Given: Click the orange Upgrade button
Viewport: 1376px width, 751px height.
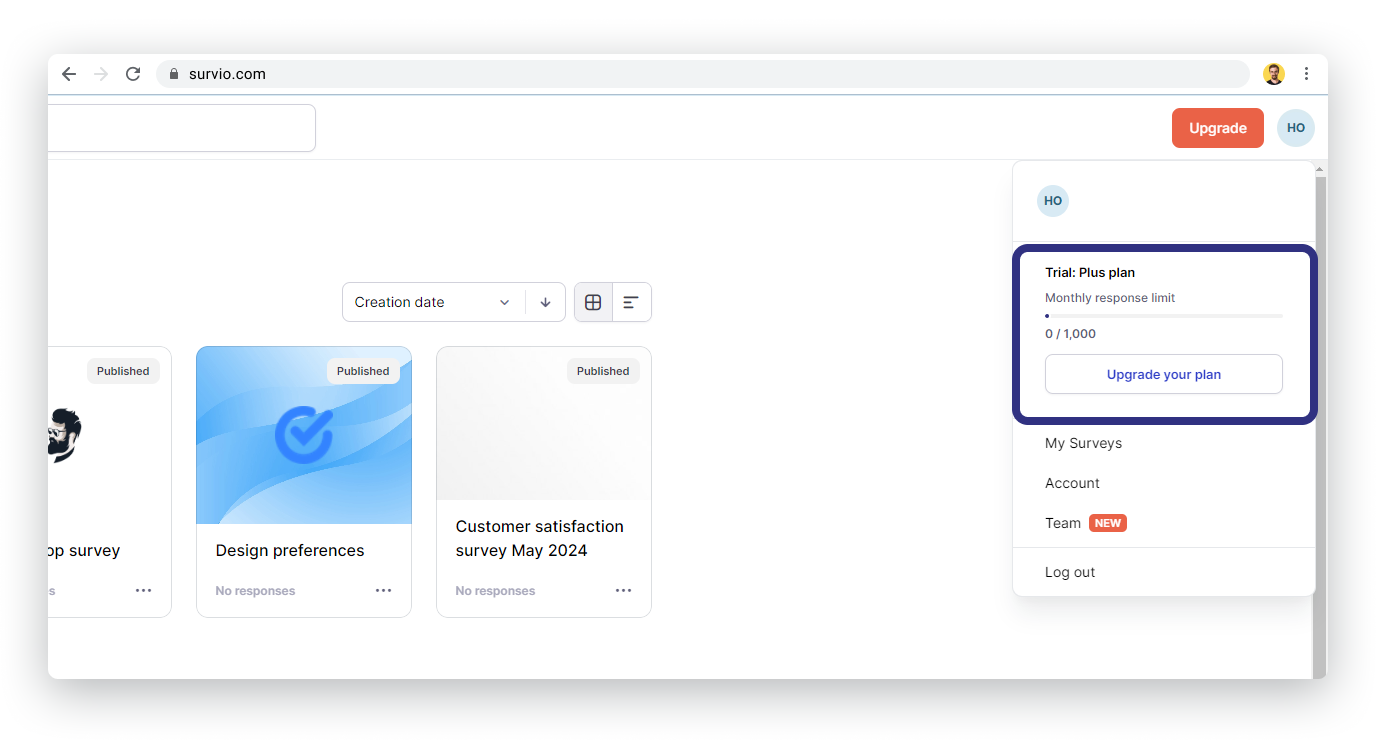Looking at the screenshot, I should click(x=1218, y=128).
